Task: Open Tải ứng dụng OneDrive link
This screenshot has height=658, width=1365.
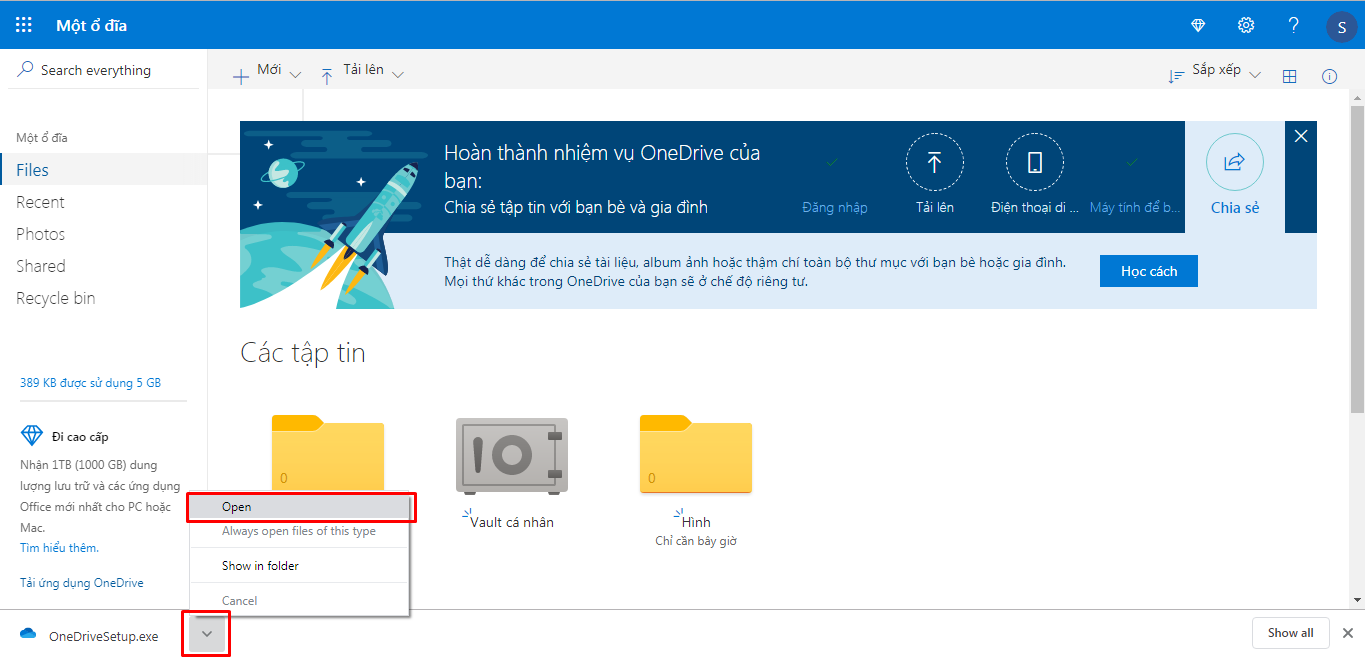Action: click(82, 583)
